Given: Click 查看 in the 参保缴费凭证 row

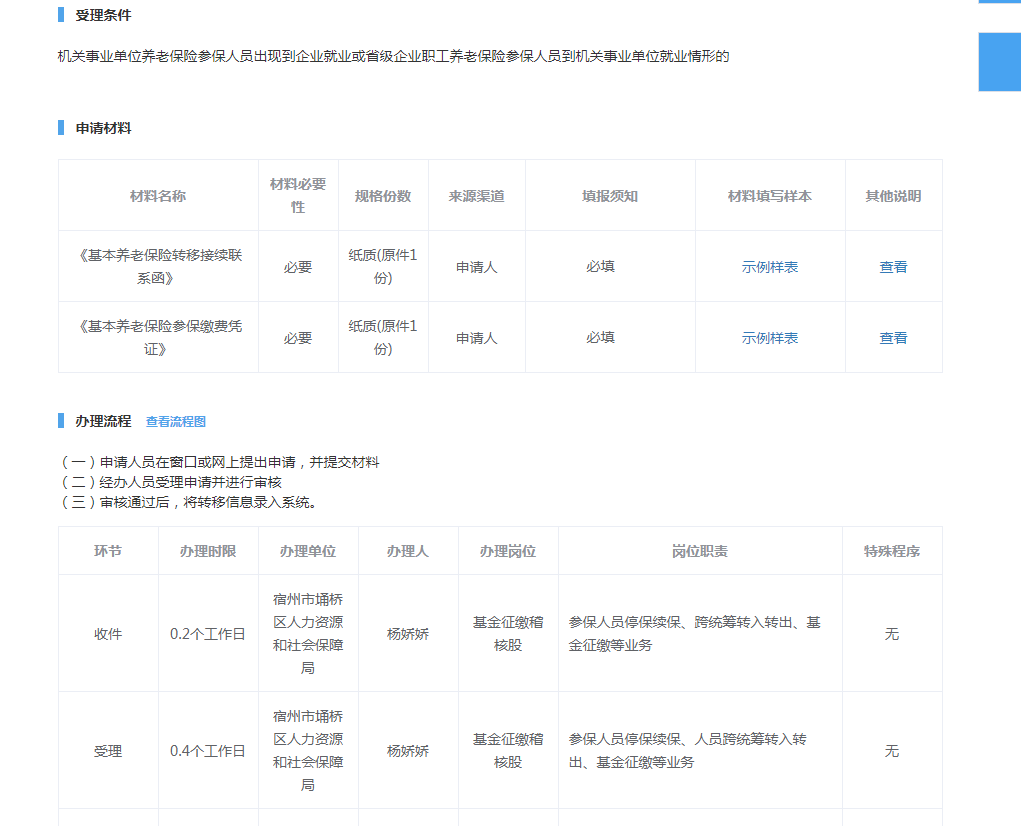Looking at the screenshot, I should (x=893, y=338).
